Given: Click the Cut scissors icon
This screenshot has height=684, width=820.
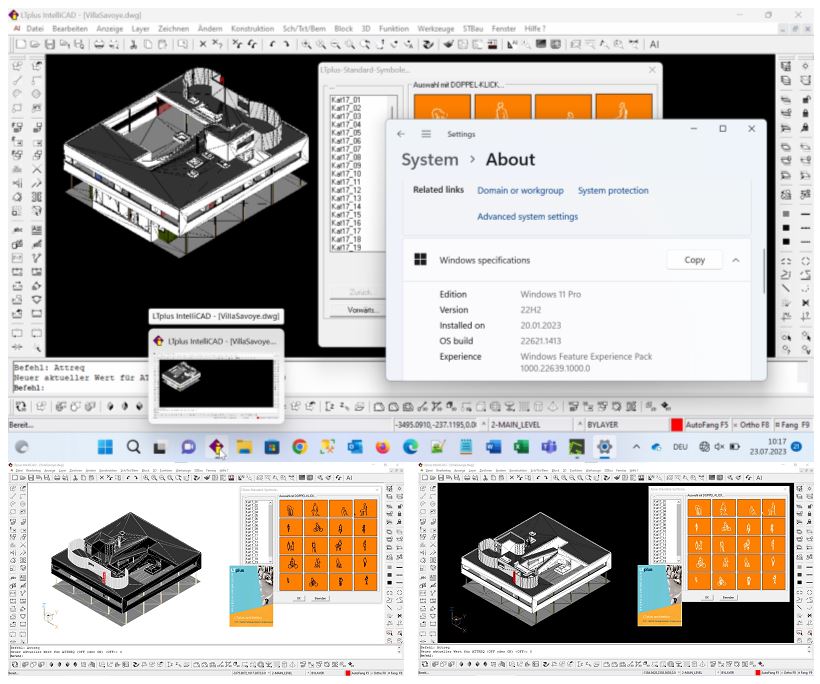Looking at the screenshot, I should 133,44.
